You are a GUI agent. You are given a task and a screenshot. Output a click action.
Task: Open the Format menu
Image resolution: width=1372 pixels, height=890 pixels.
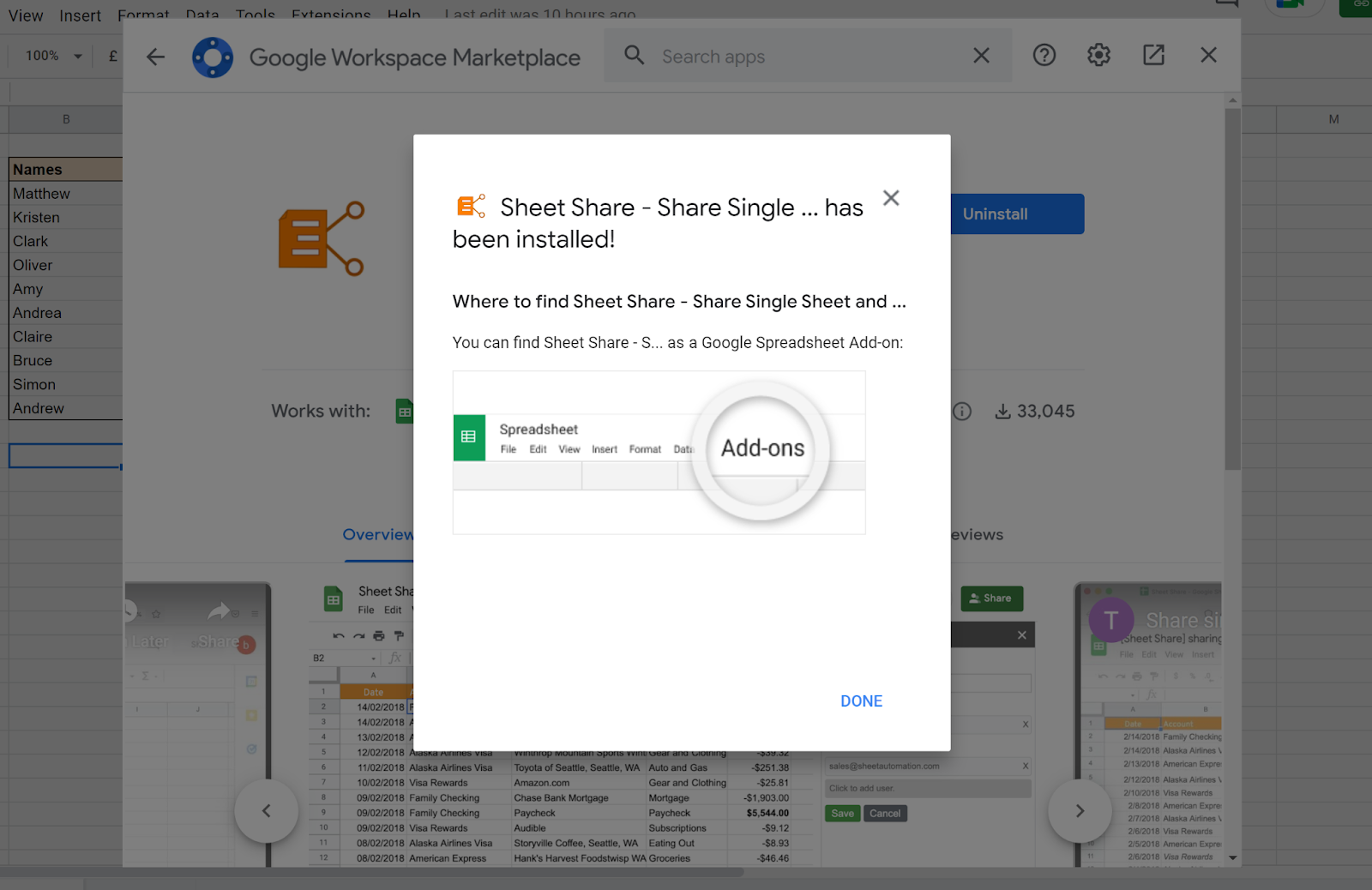(143, 15)
